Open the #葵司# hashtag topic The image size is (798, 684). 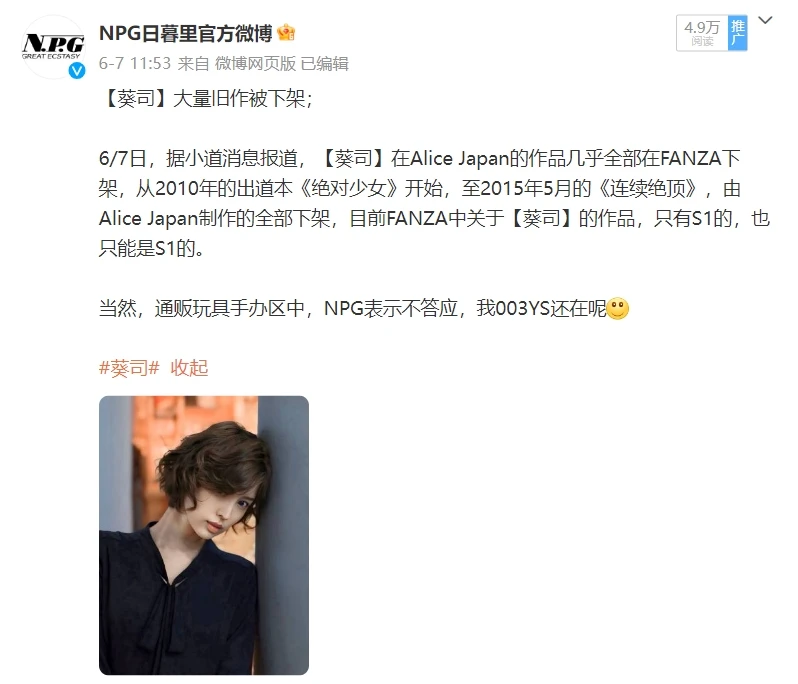(129, 367)
